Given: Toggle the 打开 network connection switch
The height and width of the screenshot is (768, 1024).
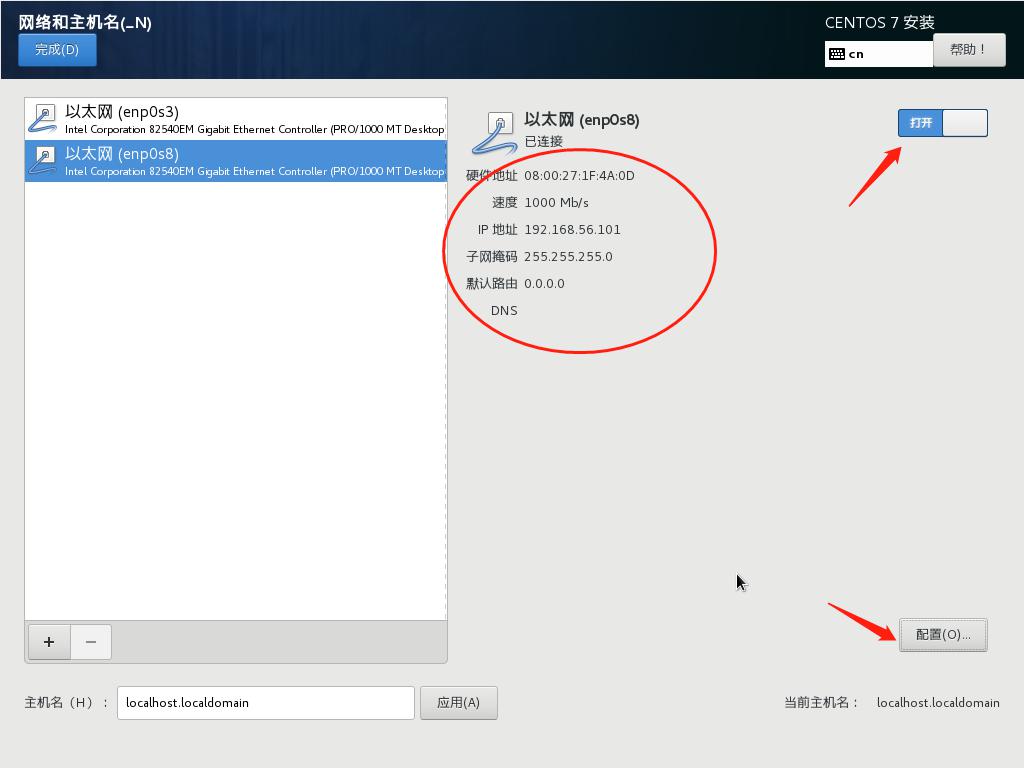Looking at the screenshot, I should coord(942,123).
